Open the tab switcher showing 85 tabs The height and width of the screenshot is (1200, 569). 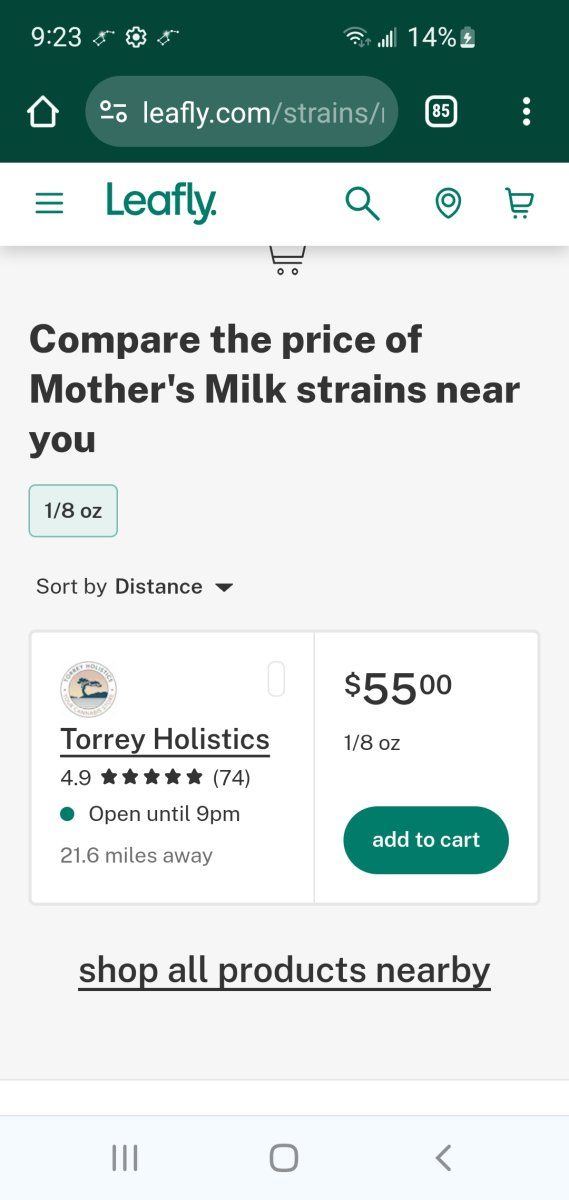(441, 111)
